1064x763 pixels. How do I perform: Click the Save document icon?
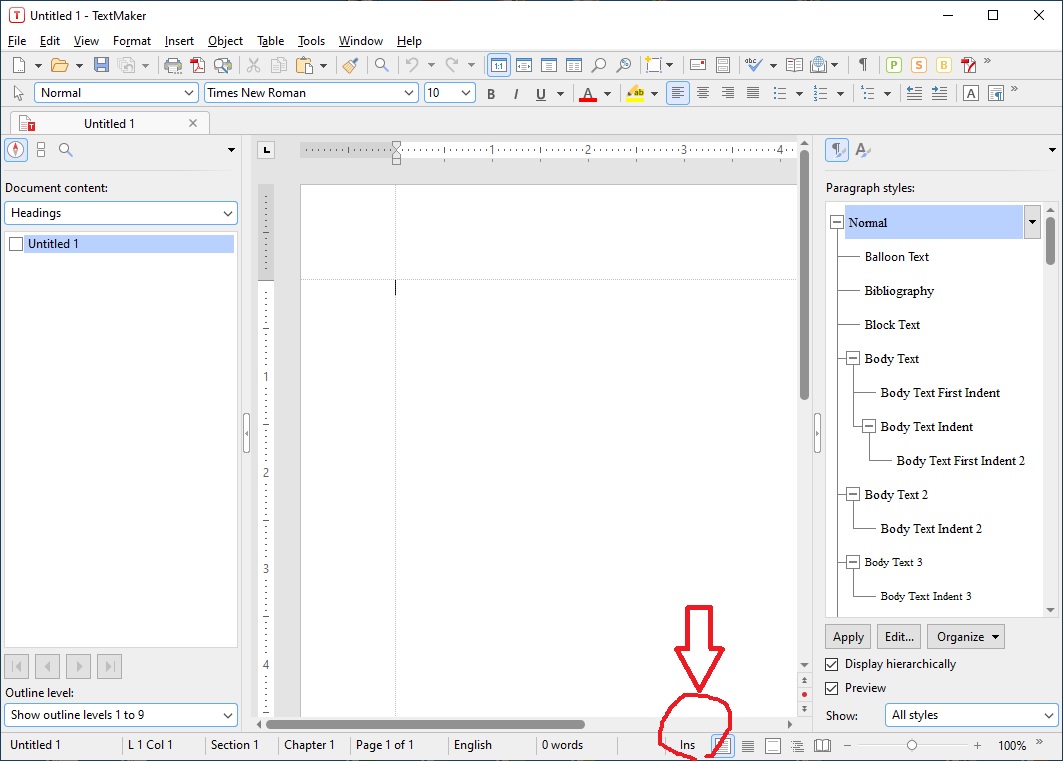click(101, 65)
